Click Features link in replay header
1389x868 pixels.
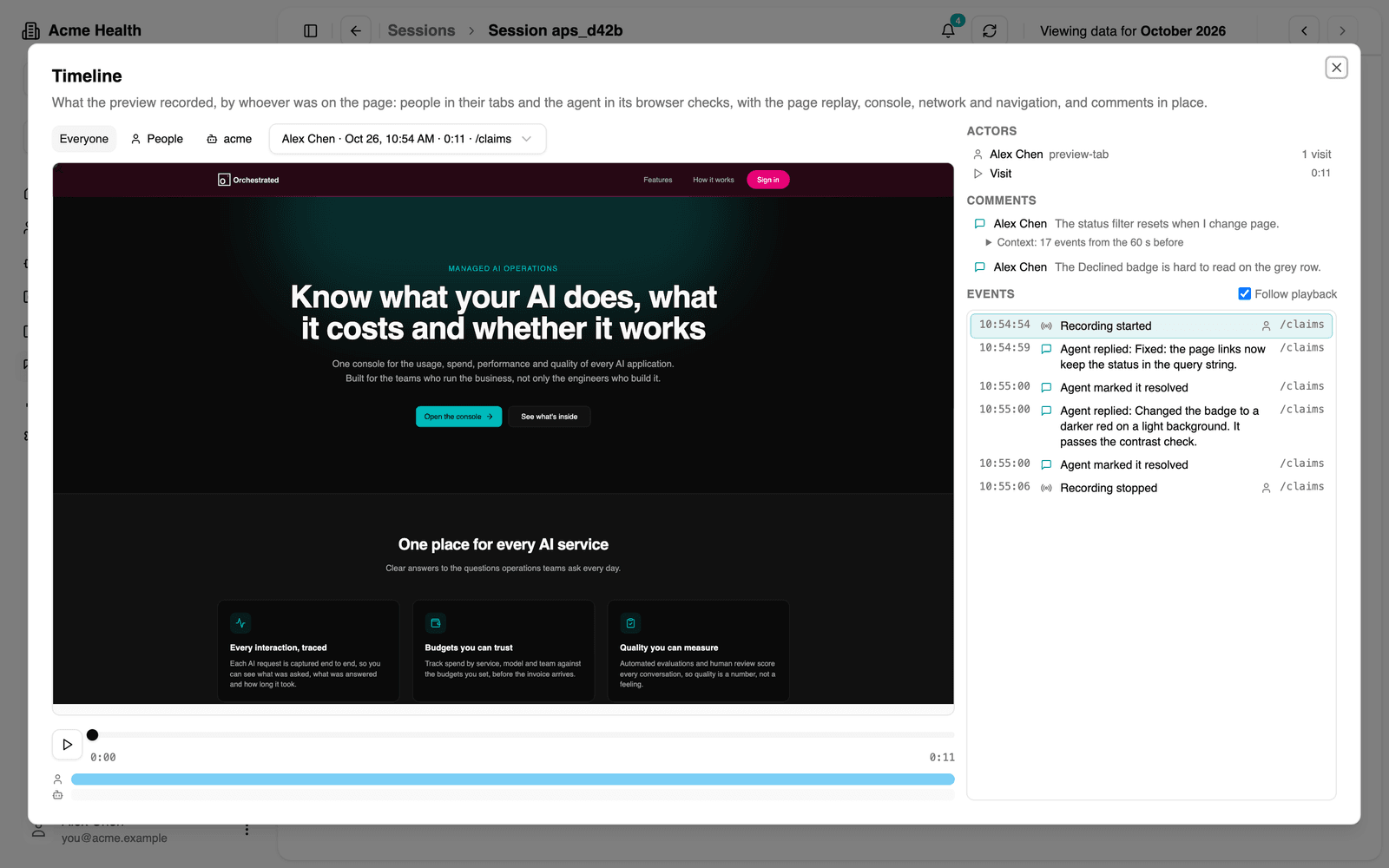658,180
